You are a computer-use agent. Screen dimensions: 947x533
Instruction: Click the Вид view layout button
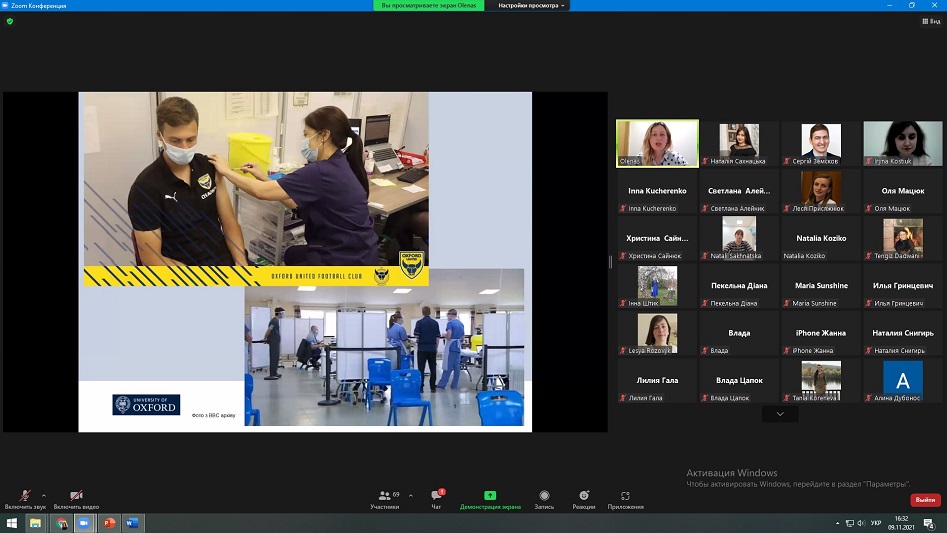929,20
